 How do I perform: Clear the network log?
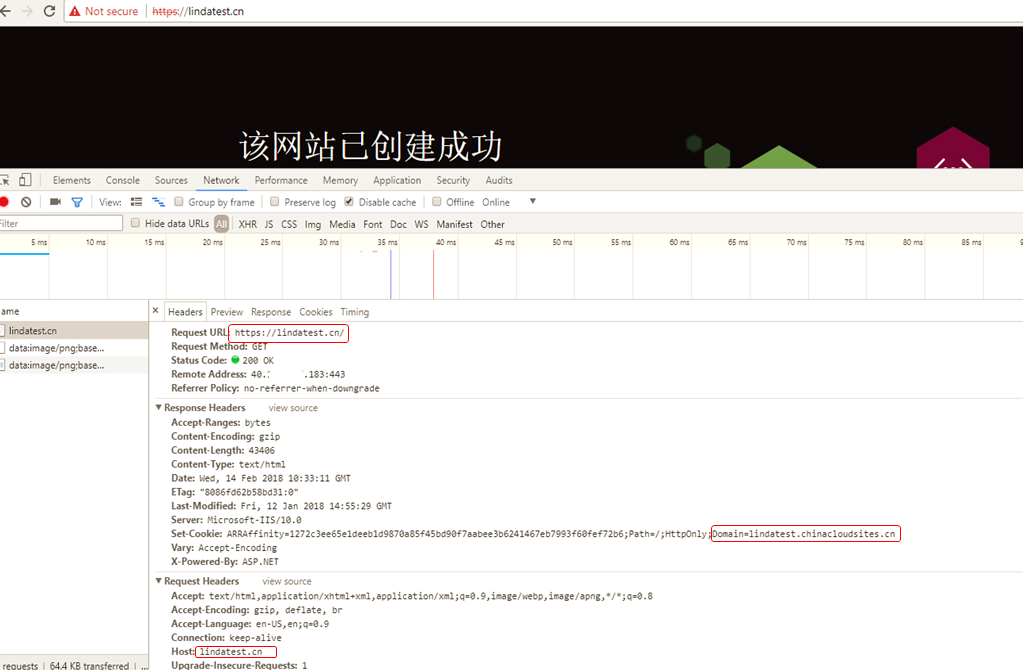coord(27,202)
